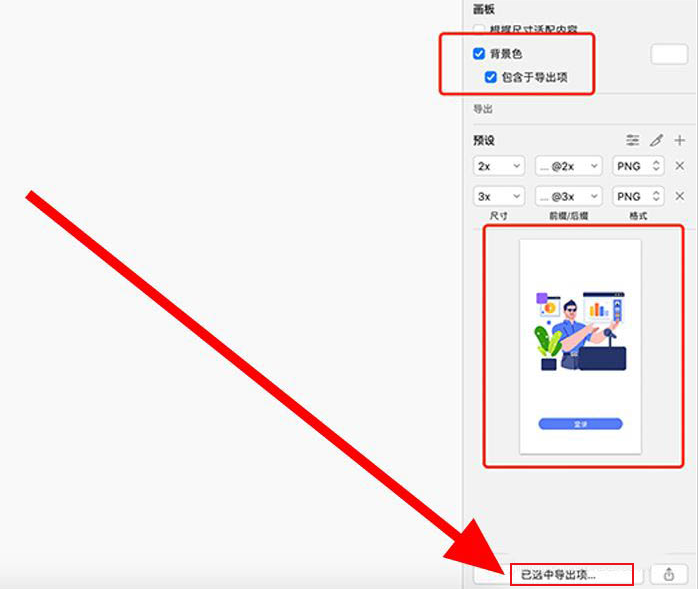Toggle the 包含于导出项 checkbox
The width and height of the screenshot is (698, 589).
(491, 77)
